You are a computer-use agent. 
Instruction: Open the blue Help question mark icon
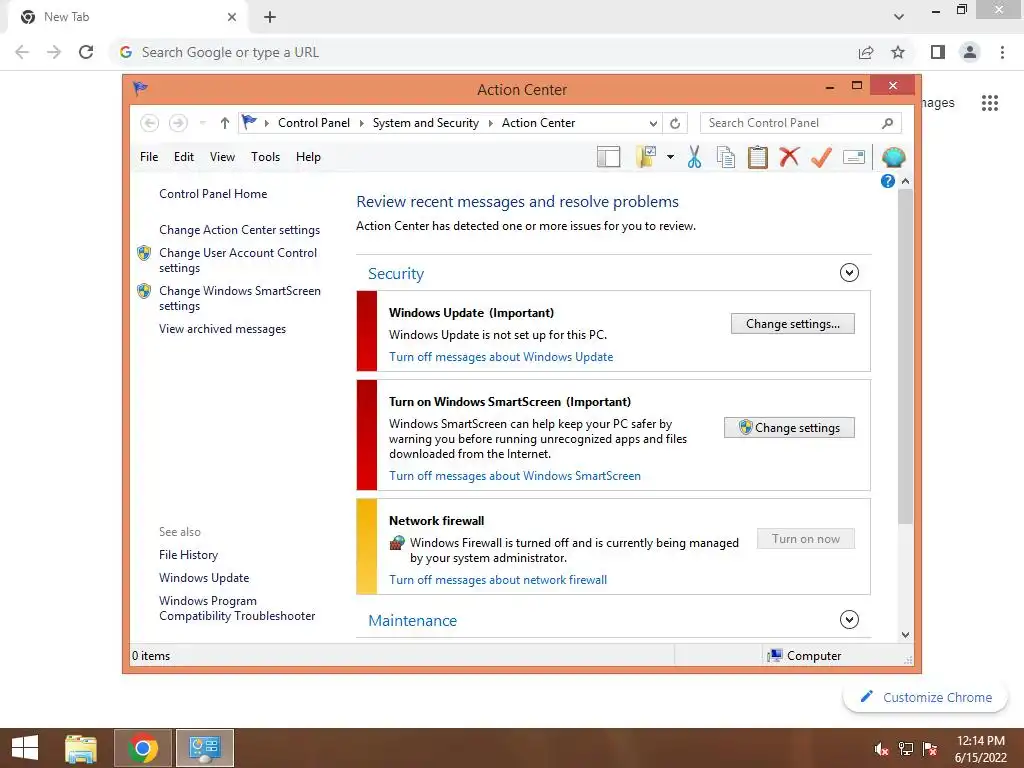pos(888,181)
